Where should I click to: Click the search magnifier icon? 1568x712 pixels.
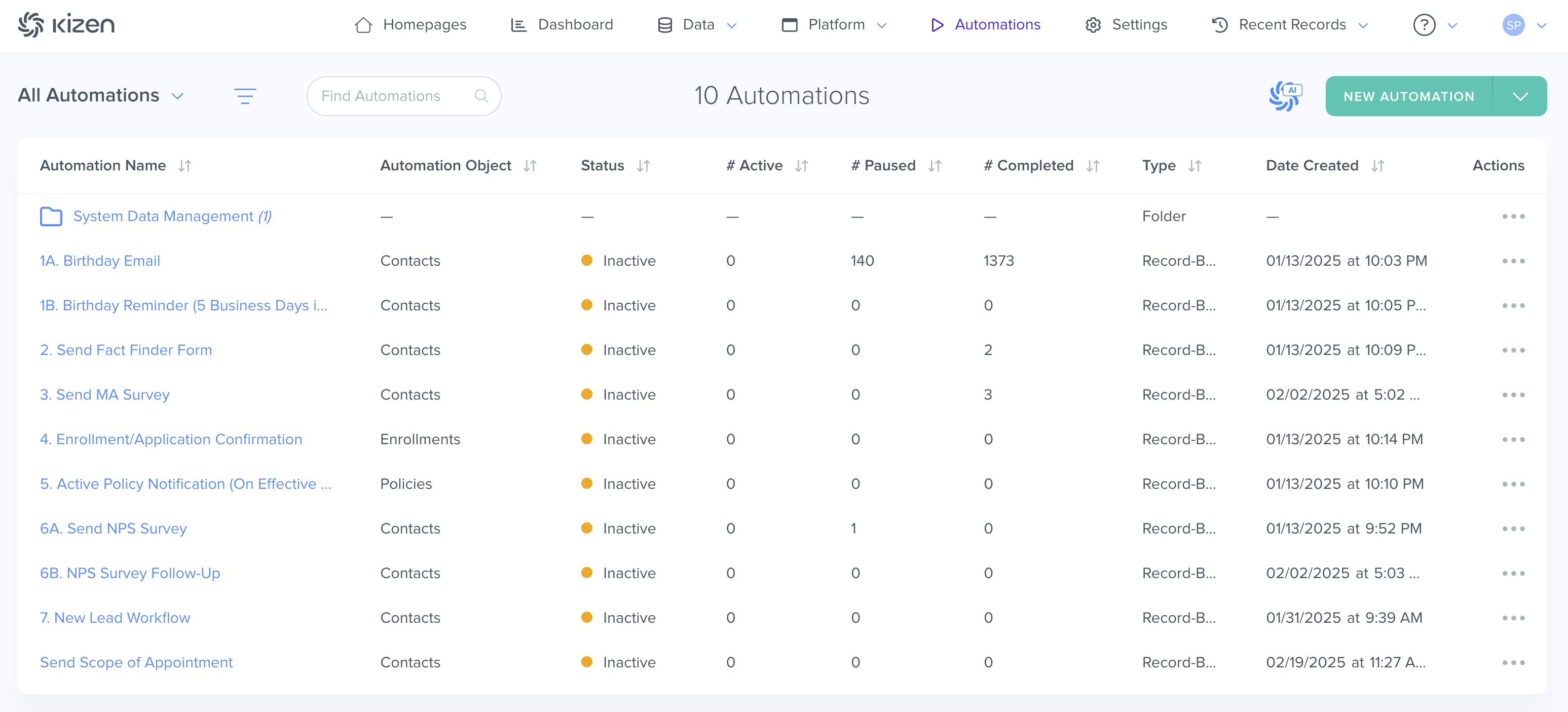click(x=481, y=96)
